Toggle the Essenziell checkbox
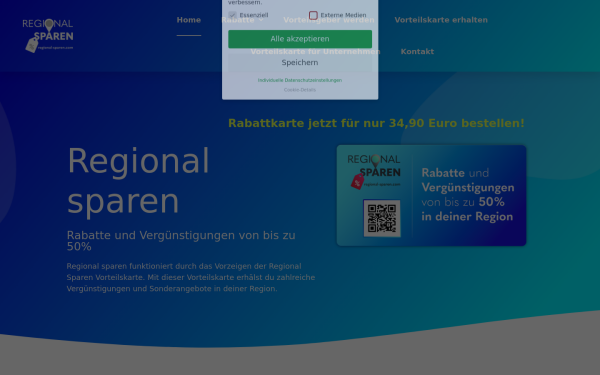600x375 pixels. (232, 15)
